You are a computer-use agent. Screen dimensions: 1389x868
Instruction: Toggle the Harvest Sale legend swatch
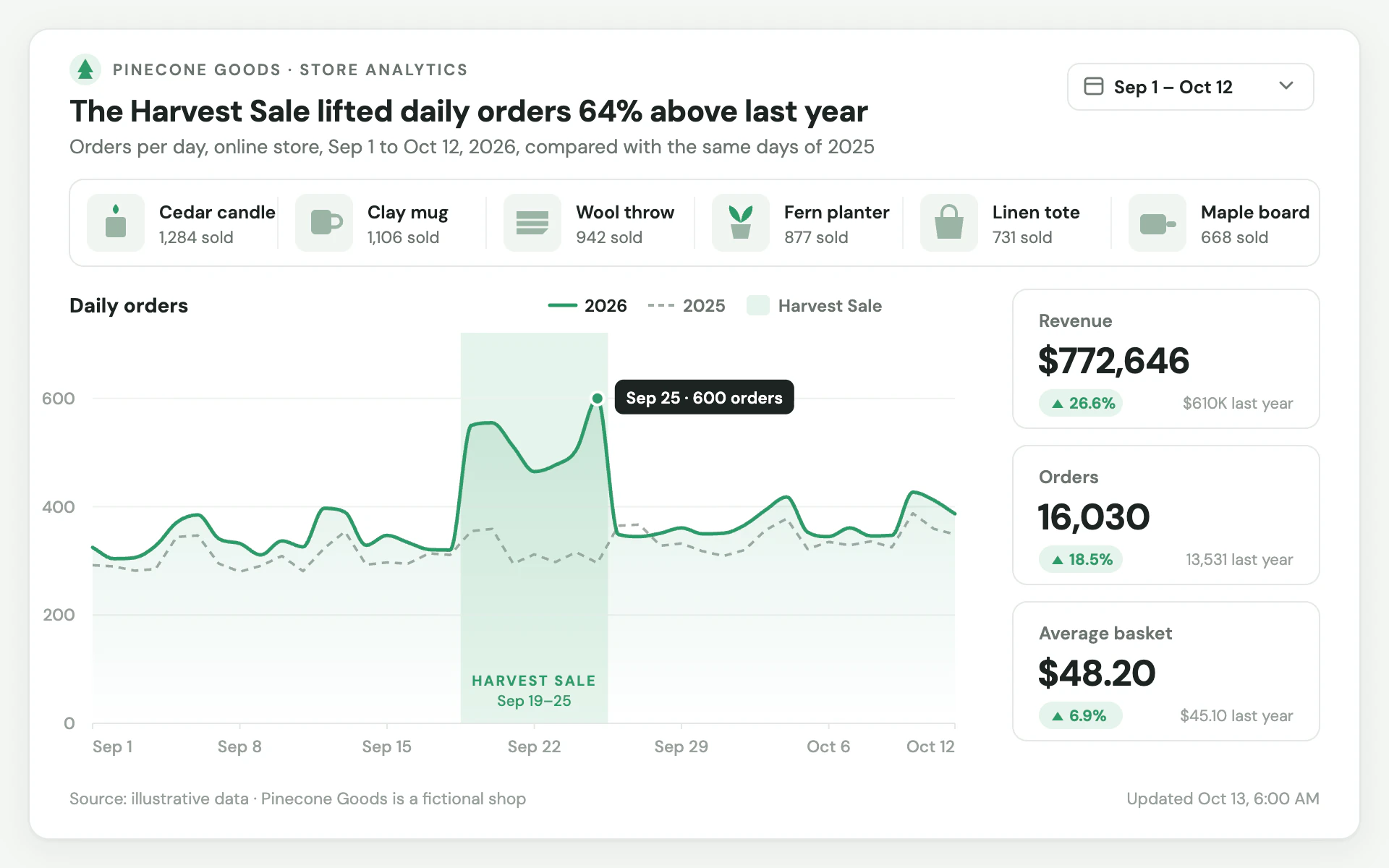click(758, 305)
